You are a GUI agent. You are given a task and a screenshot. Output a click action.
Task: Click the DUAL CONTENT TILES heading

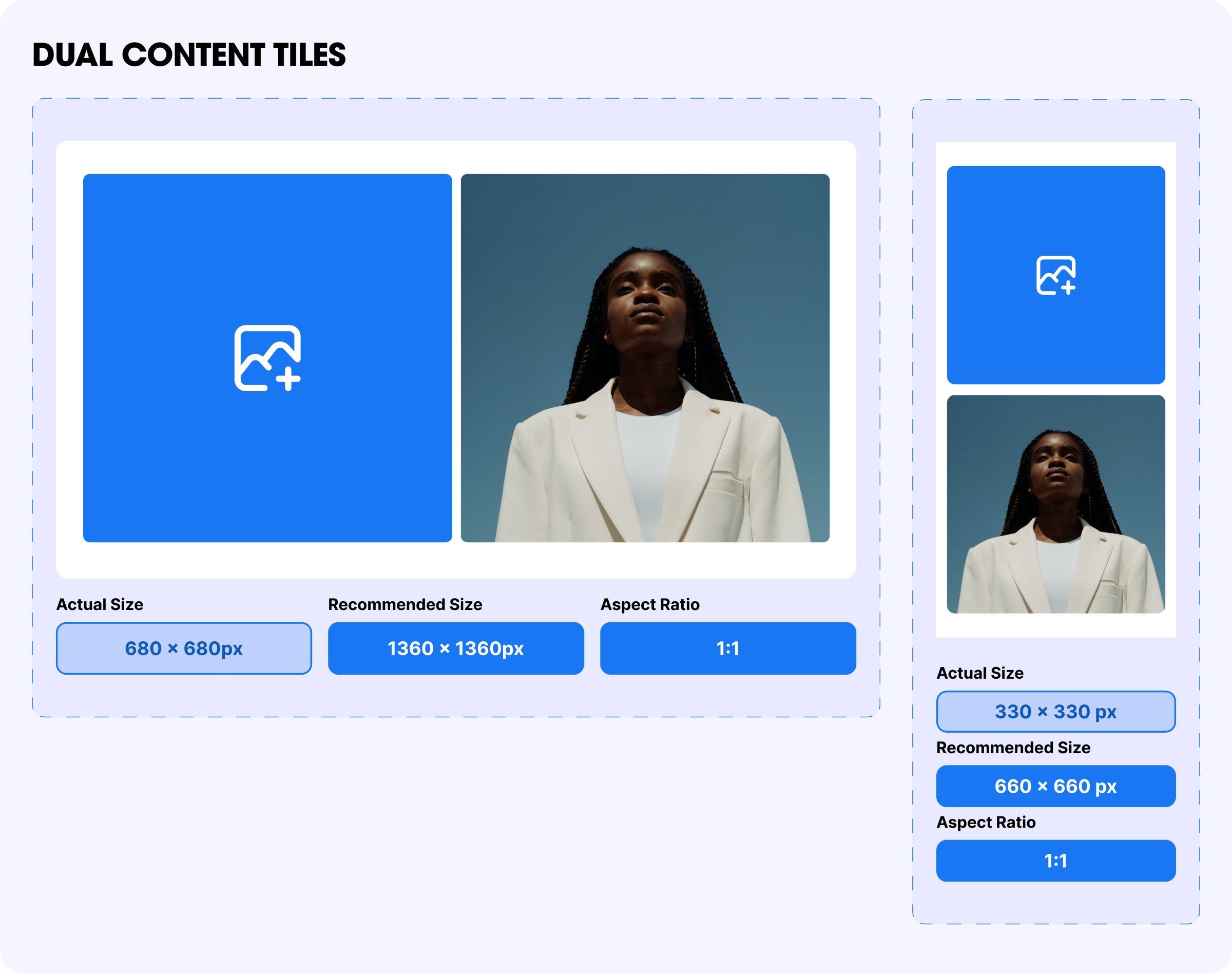[x=189, y=55]
